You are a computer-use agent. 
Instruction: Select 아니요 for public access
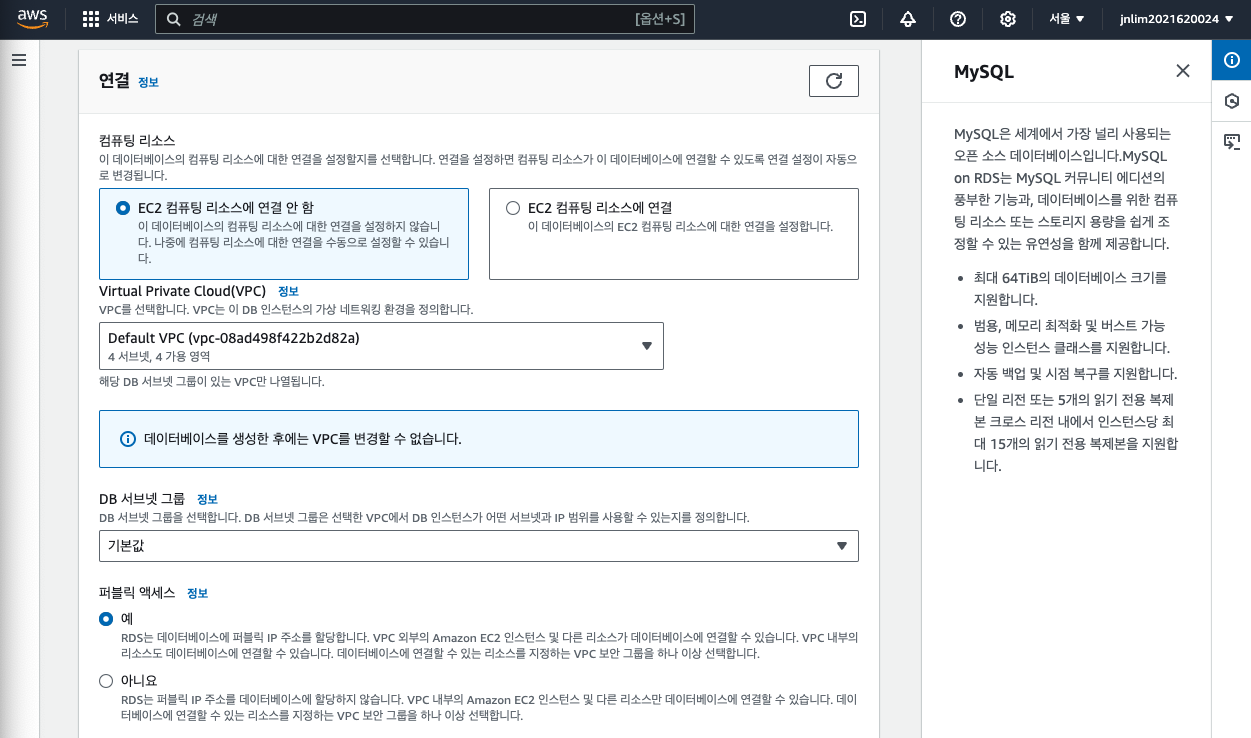coord(106,681)
